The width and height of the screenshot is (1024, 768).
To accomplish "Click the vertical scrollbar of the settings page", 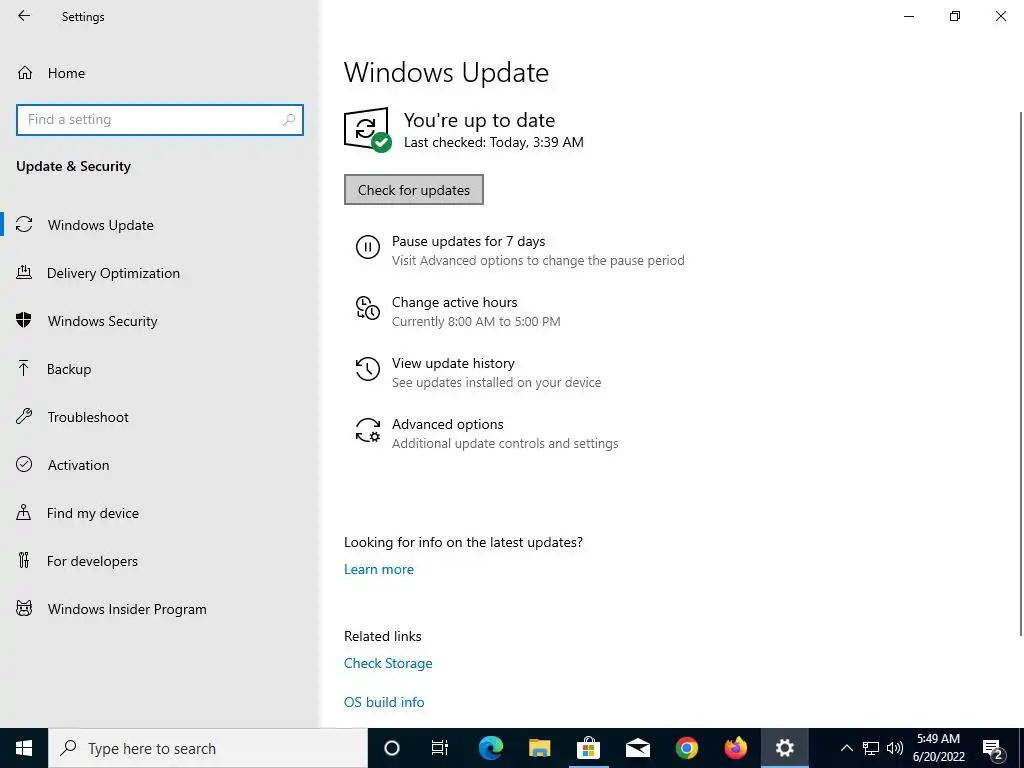I will pyautogui.click(x=1021, y=372).
